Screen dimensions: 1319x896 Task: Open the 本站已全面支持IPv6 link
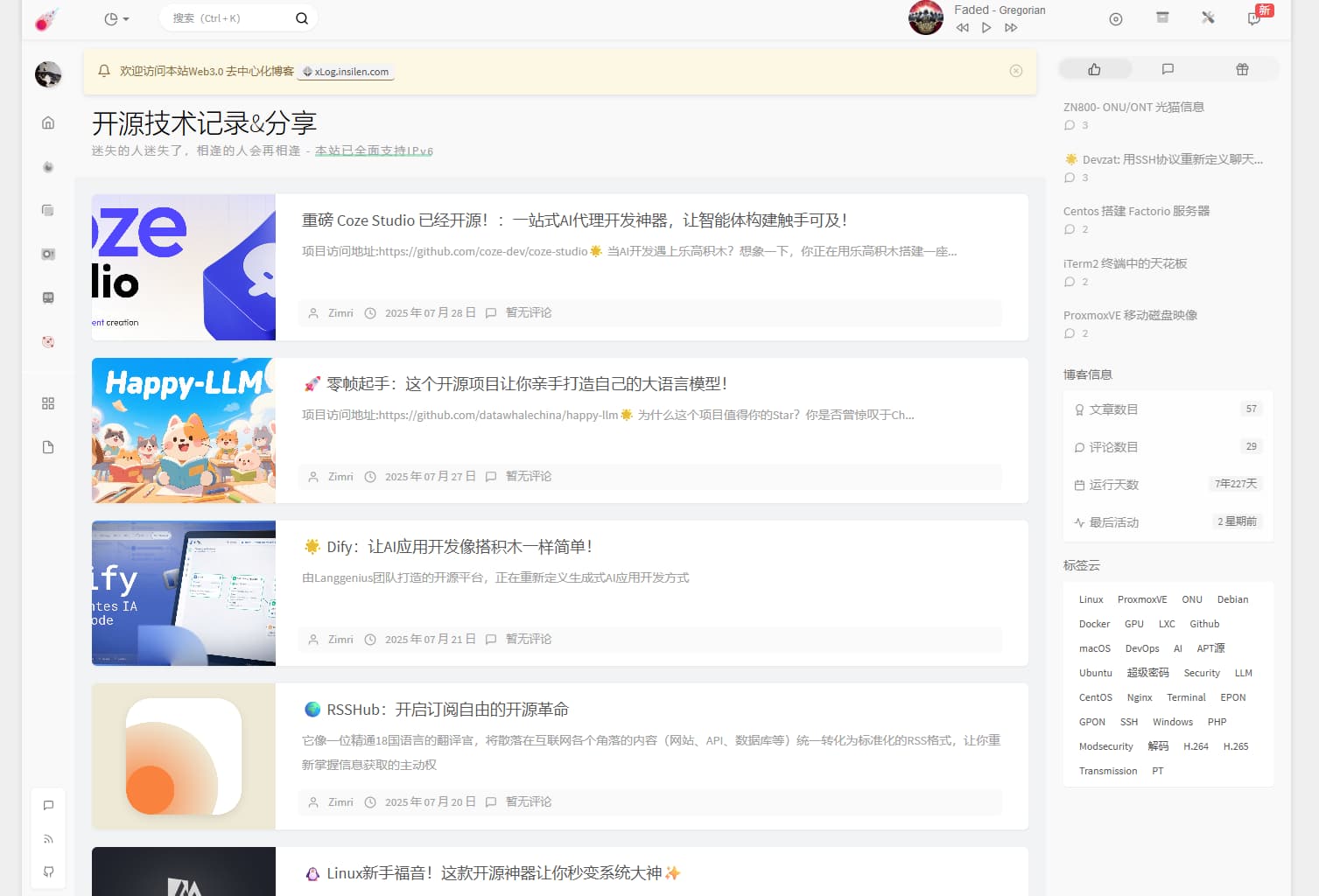coord(374,150)
